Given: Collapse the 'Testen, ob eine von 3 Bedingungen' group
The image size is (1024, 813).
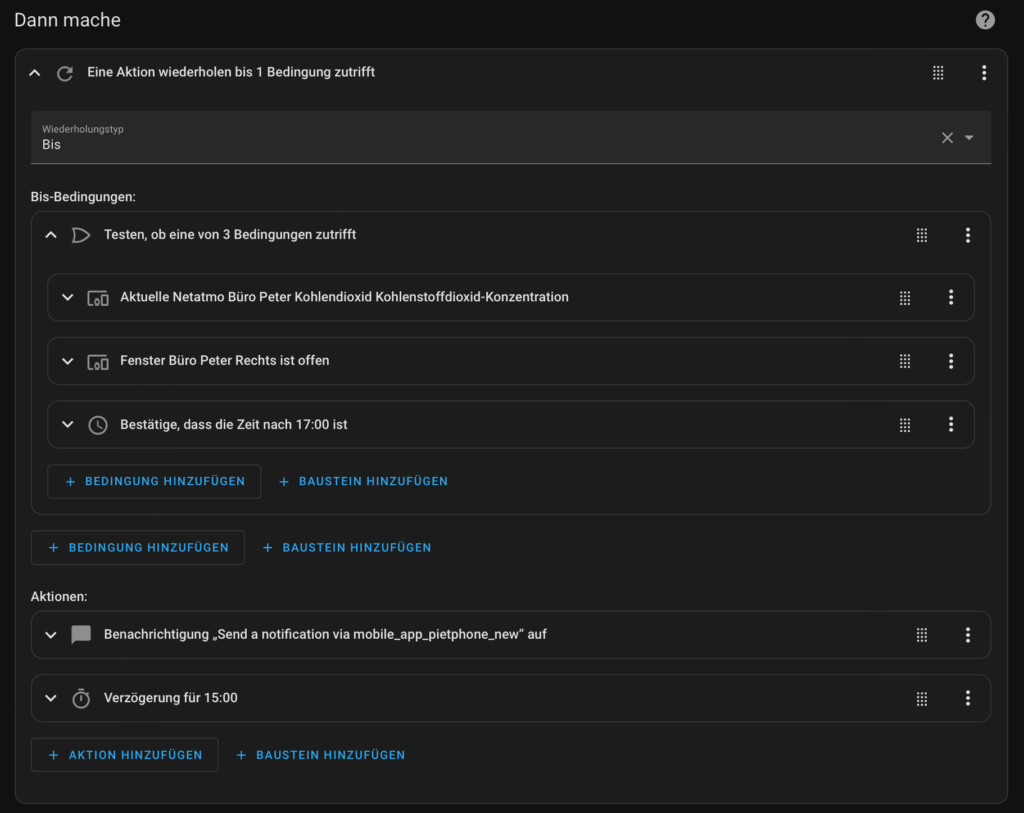Looking at the screenshot, I should [51, 235].
